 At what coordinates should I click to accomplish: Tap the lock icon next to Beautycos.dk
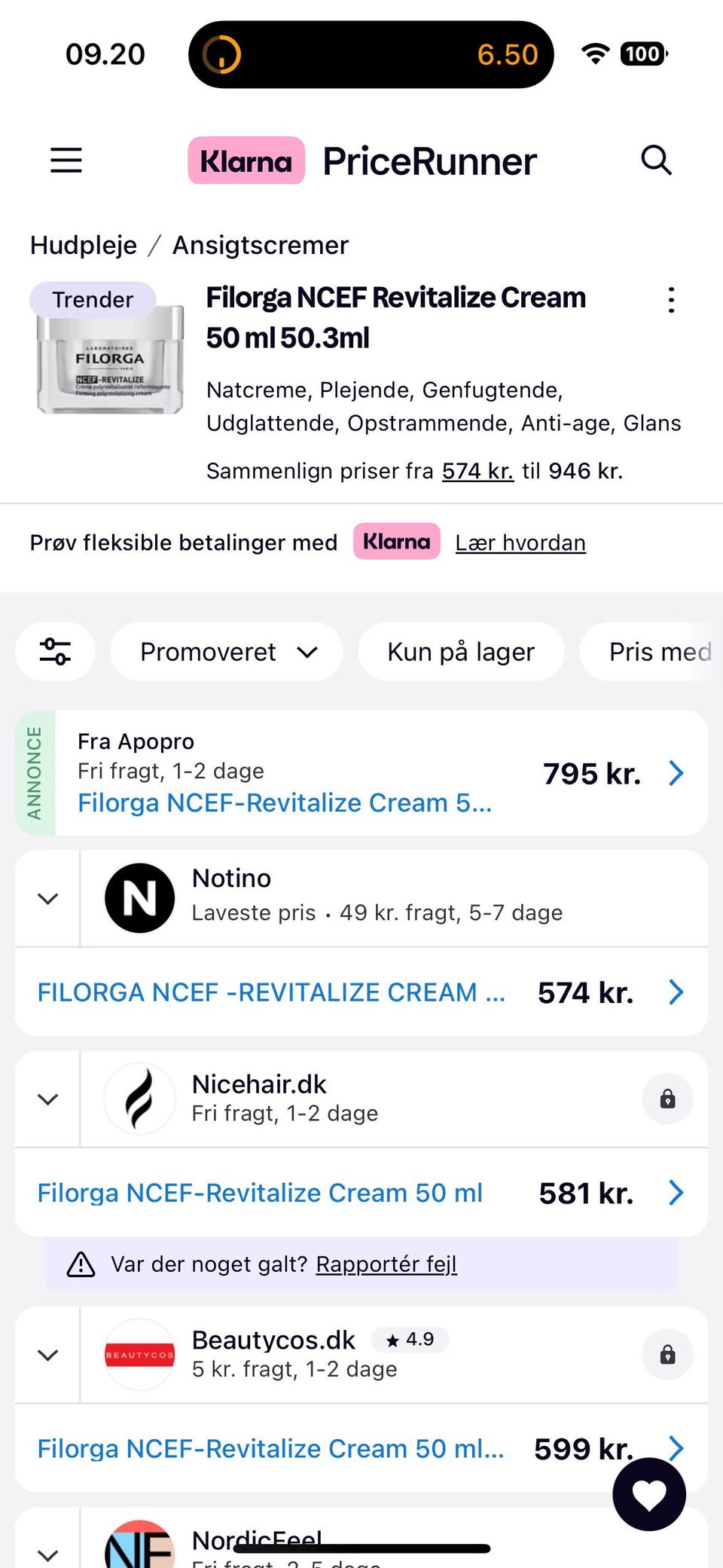(x=667, y=1356)
